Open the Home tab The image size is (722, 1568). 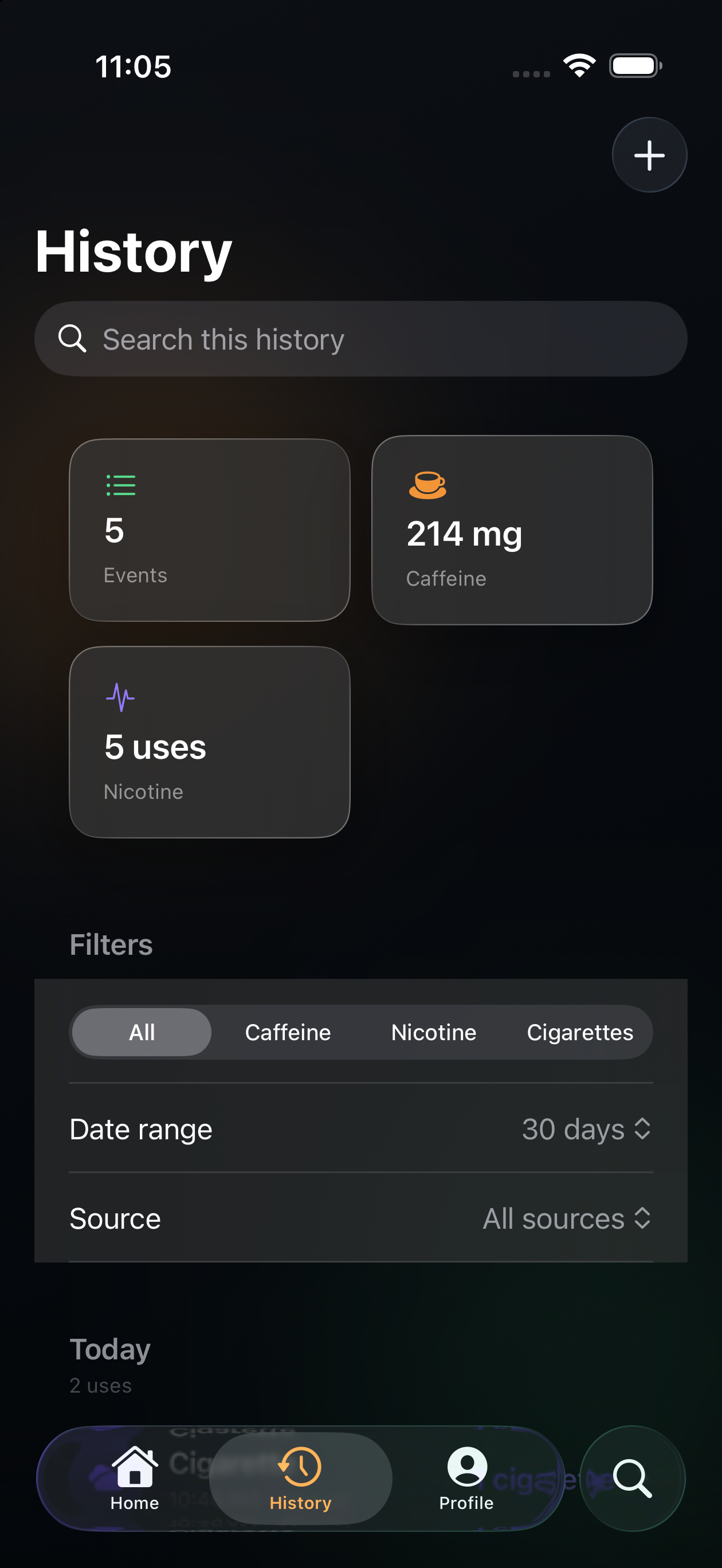click(x=135, y=1478)
